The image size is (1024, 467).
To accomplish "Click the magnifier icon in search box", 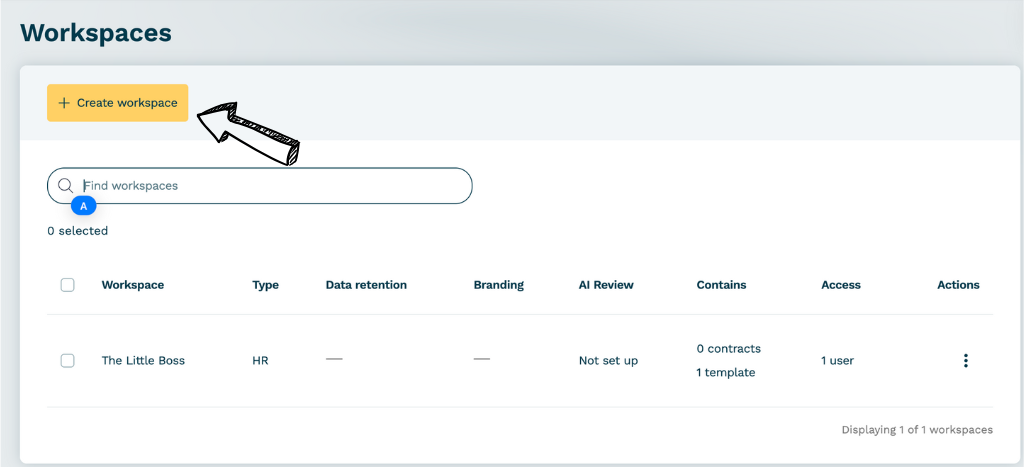I will click(65, 185).
